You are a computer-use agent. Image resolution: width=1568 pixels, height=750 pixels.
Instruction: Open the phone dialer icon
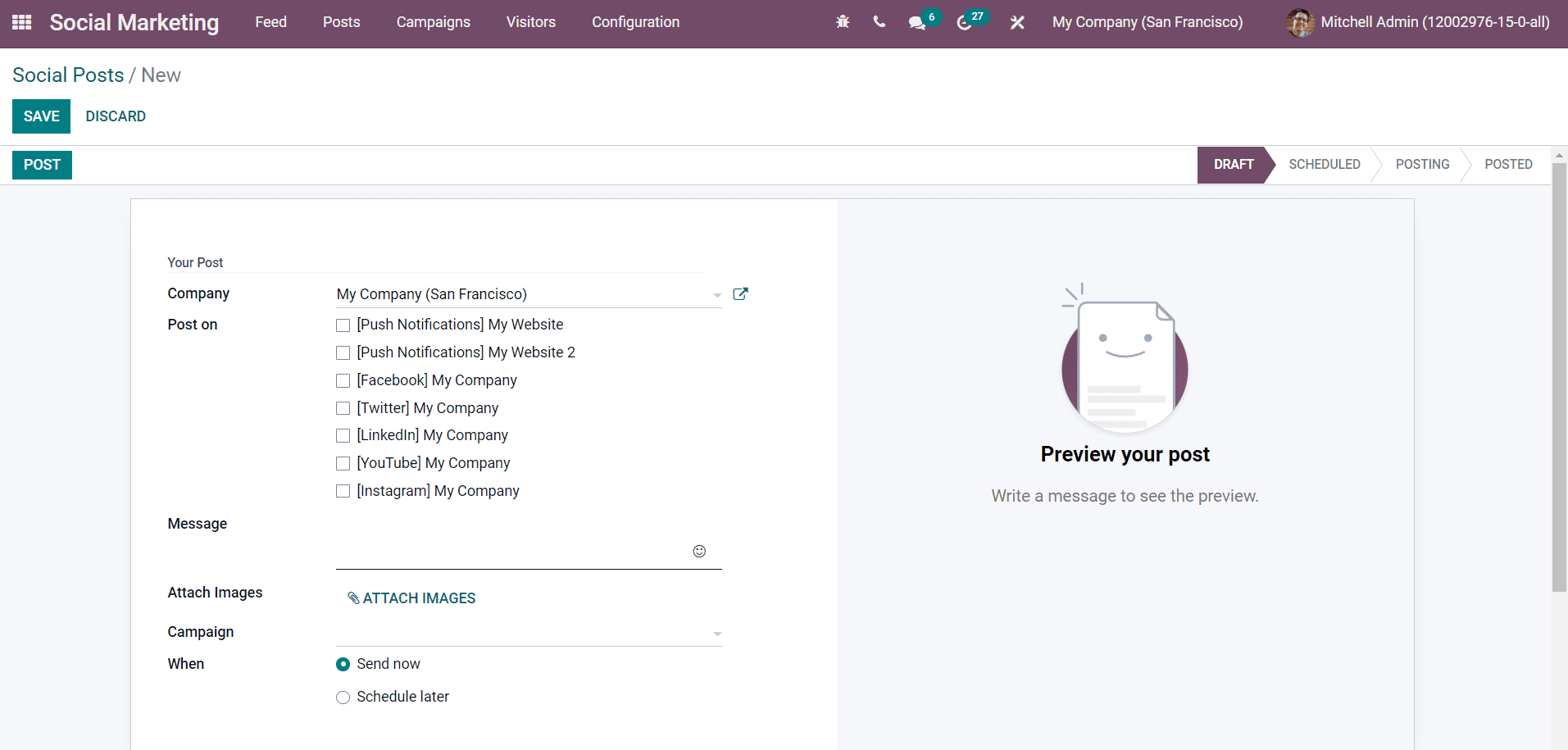click(x=879, y=22)
